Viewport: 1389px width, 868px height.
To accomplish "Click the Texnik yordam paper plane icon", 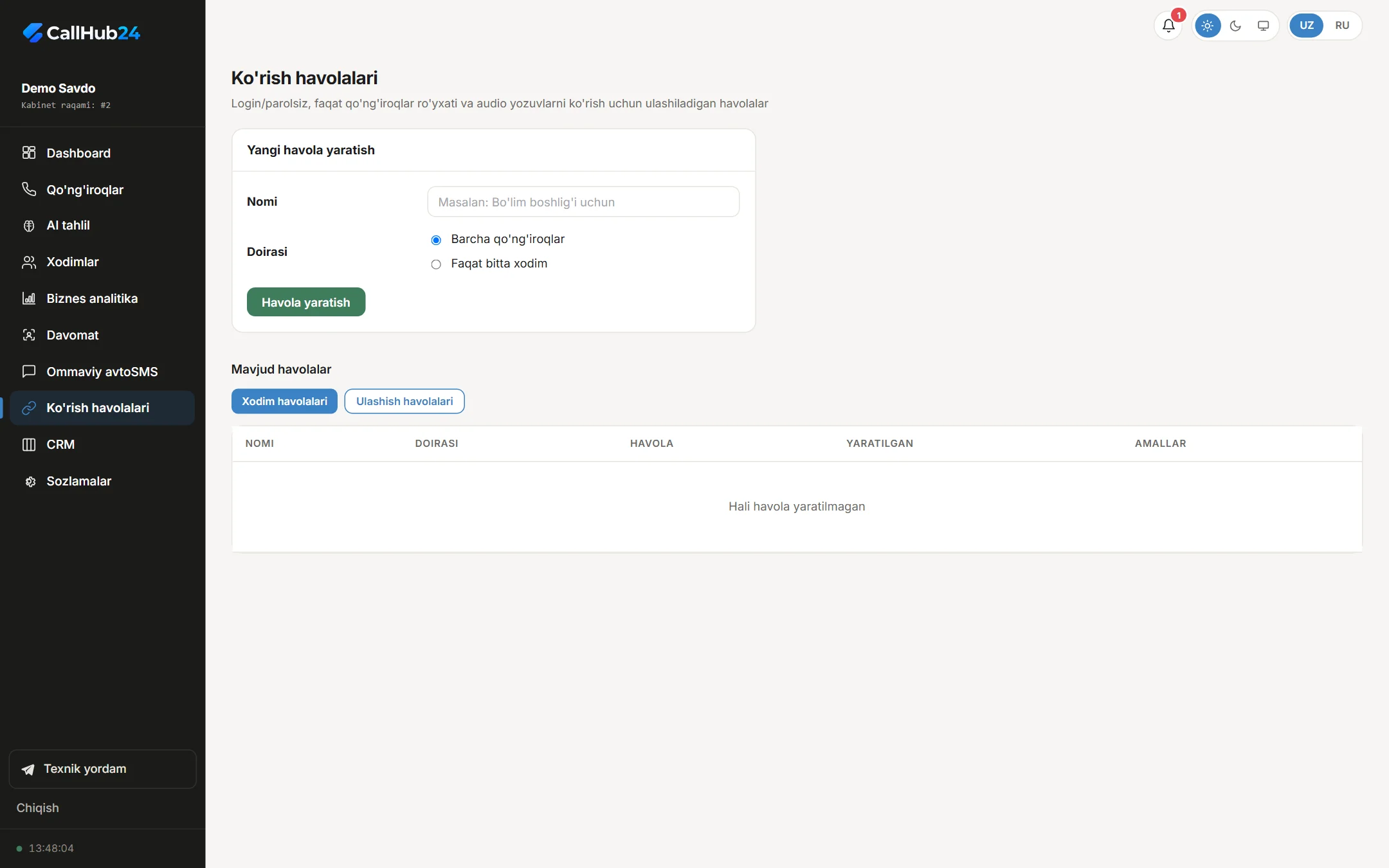I will 28,770.
